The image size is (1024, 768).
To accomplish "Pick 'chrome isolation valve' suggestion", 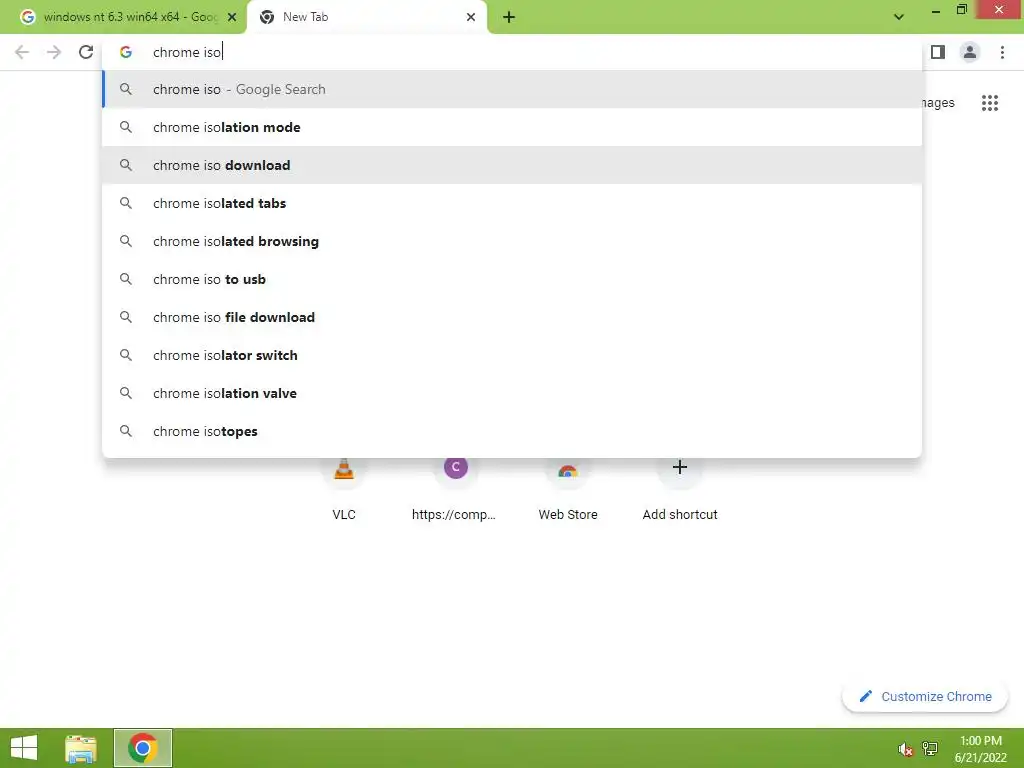I will tap(512, 392).
